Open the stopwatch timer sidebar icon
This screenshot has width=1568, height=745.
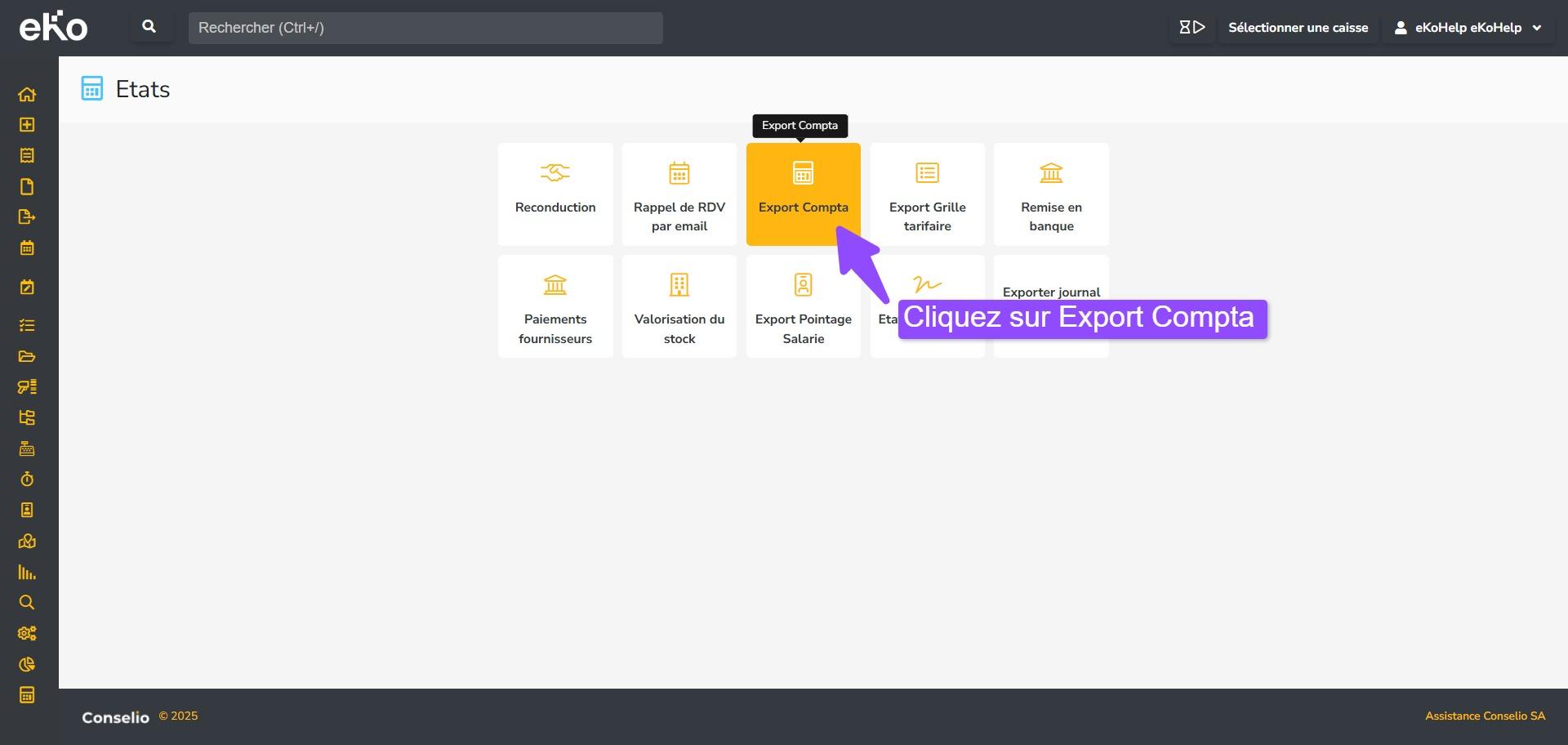27,480
